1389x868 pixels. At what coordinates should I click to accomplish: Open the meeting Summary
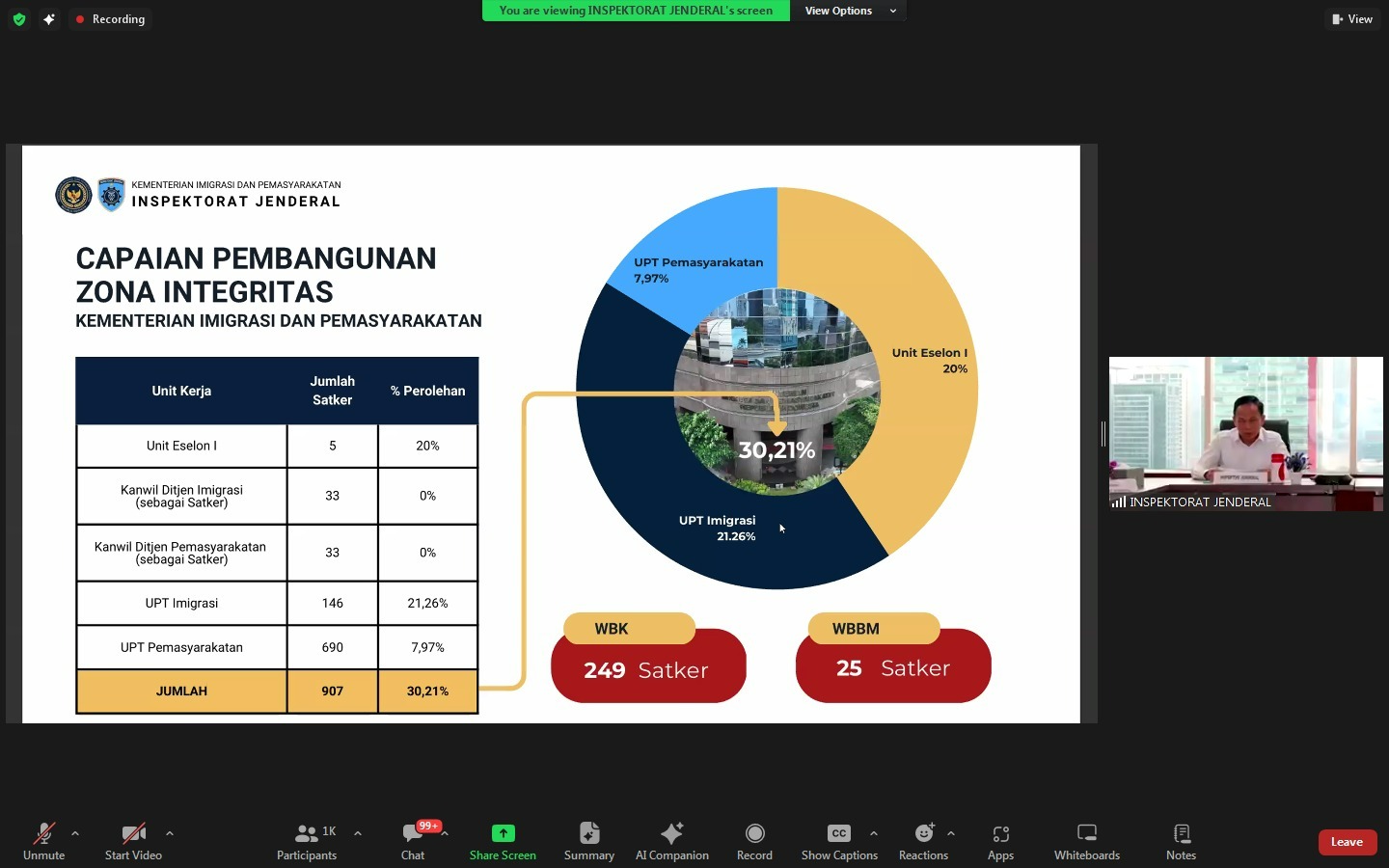(588, 840)
